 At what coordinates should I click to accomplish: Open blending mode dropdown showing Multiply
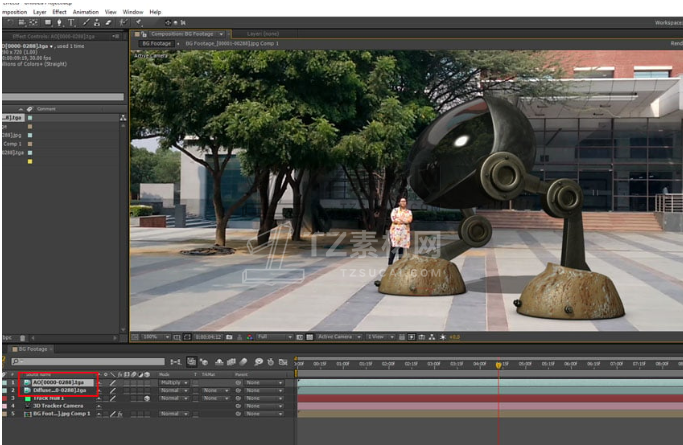point(174,383)
